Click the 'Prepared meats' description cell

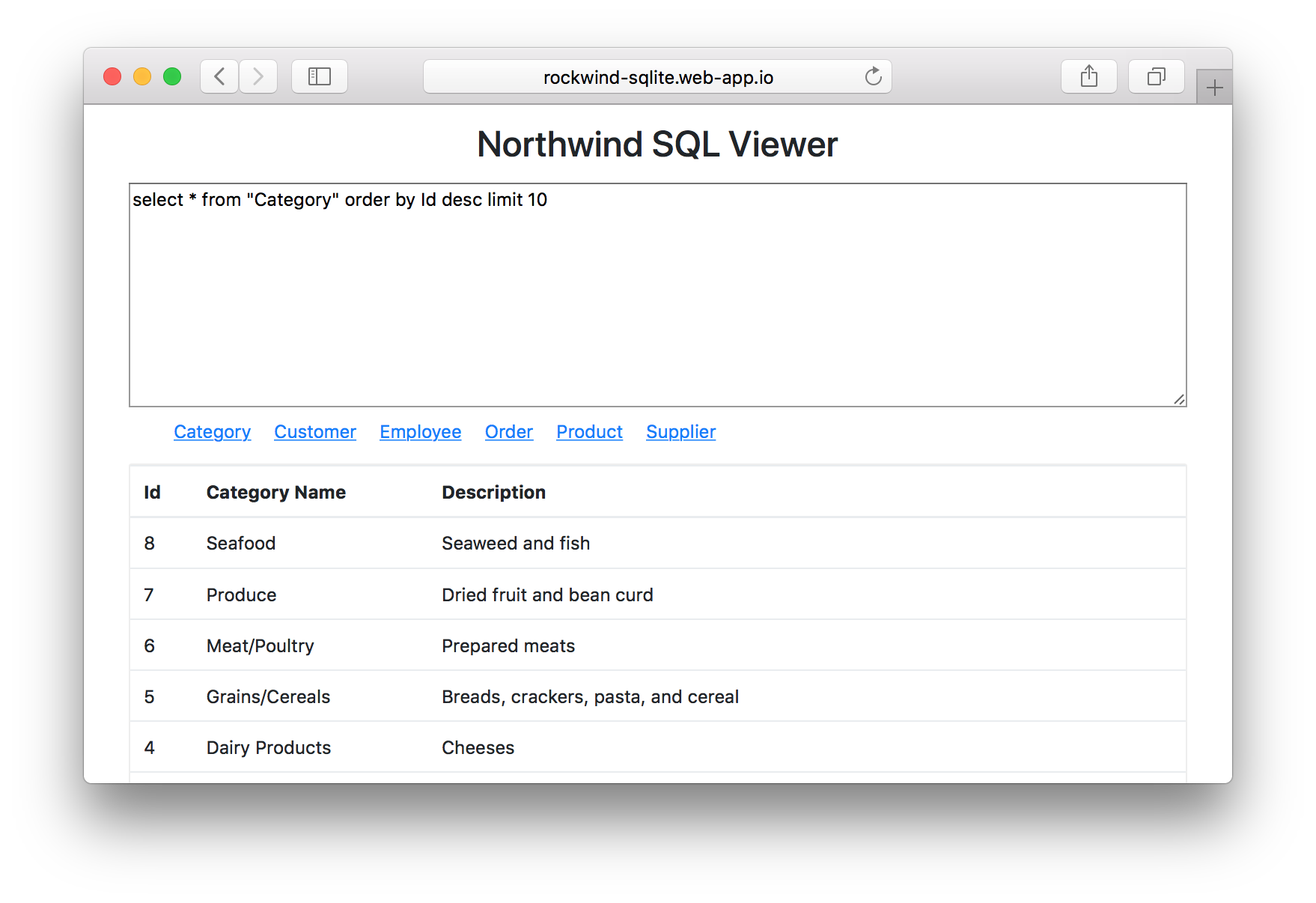tap(508, 645)
